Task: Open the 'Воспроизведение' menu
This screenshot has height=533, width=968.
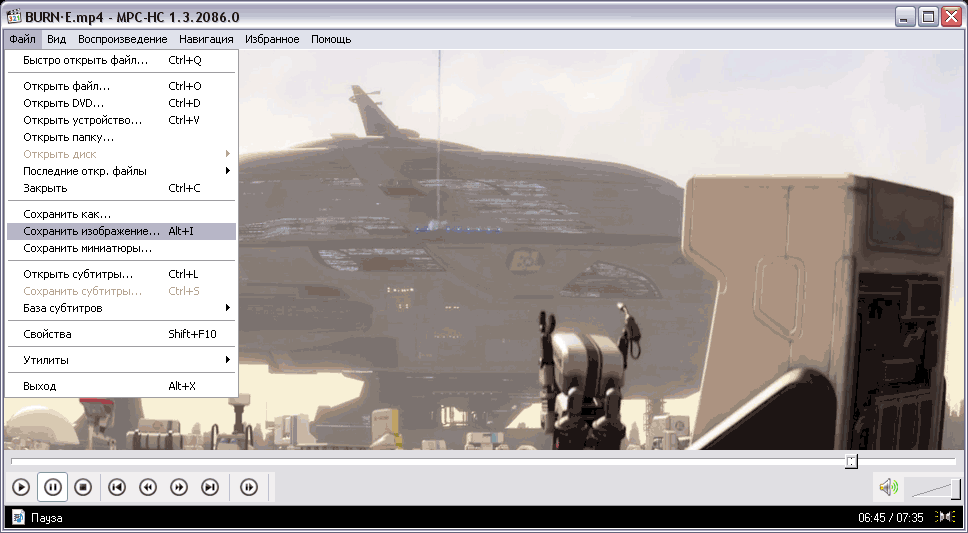Action: [123, 39]
